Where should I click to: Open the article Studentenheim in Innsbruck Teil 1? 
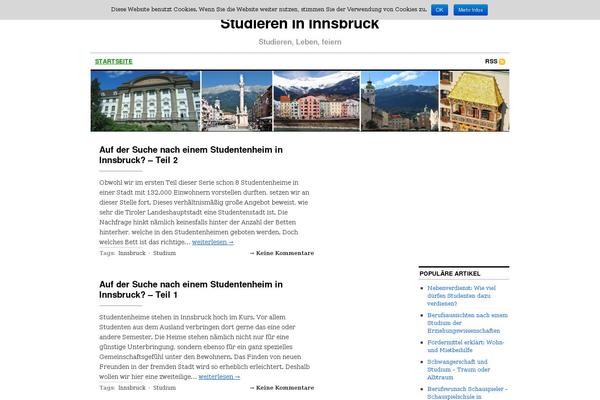191,290
